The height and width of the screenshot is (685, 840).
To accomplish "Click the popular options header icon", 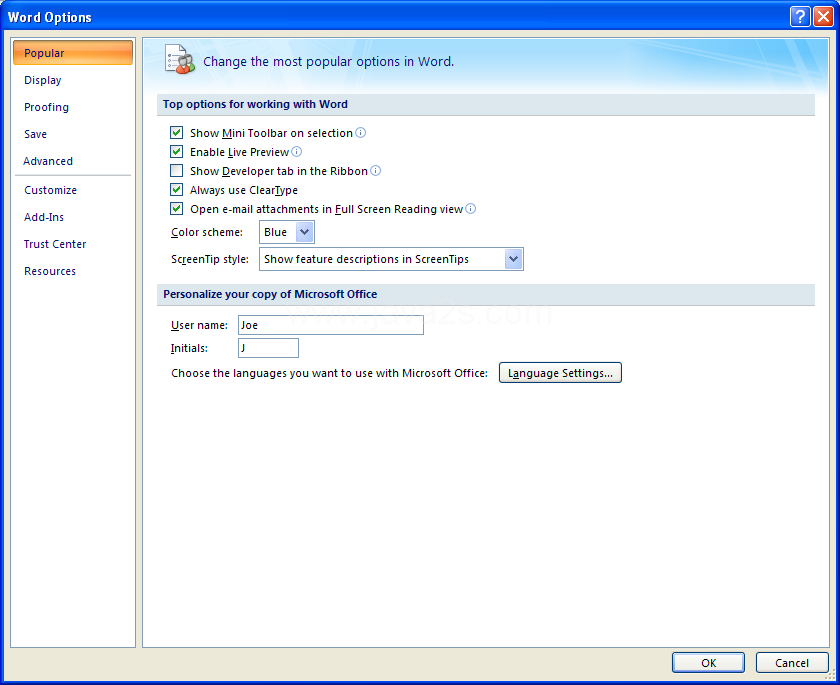I will (x=180, y=59).
